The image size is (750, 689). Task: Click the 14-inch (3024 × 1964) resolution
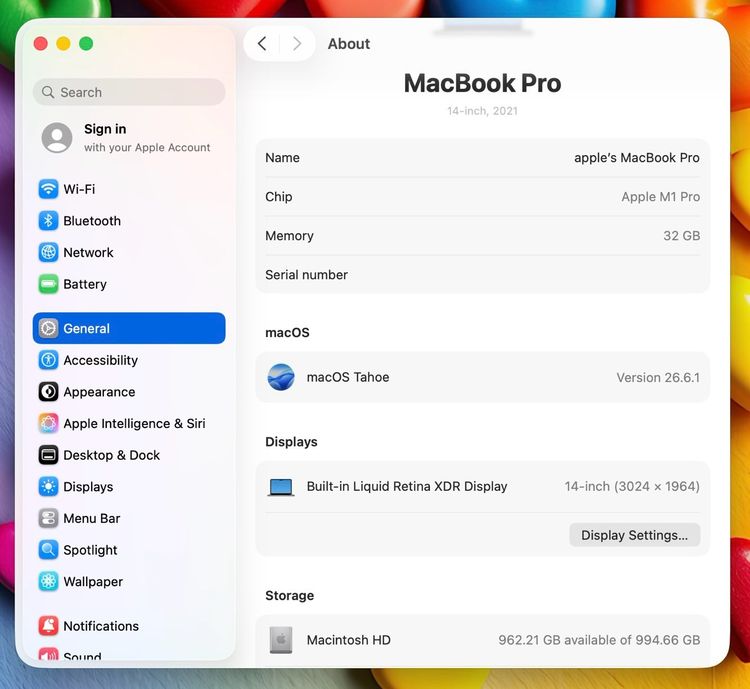pyautogui.click(x=632, y=487)
